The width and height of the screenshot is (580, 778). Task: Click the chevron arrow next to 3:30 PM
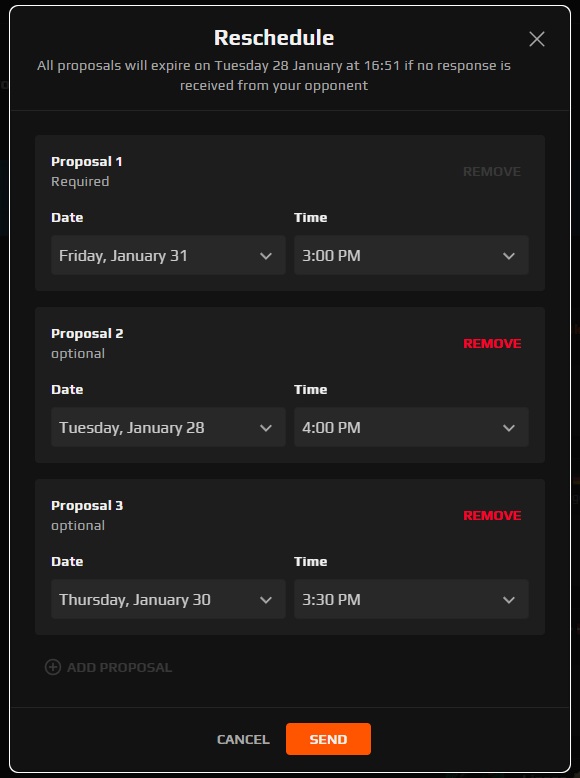509,600
